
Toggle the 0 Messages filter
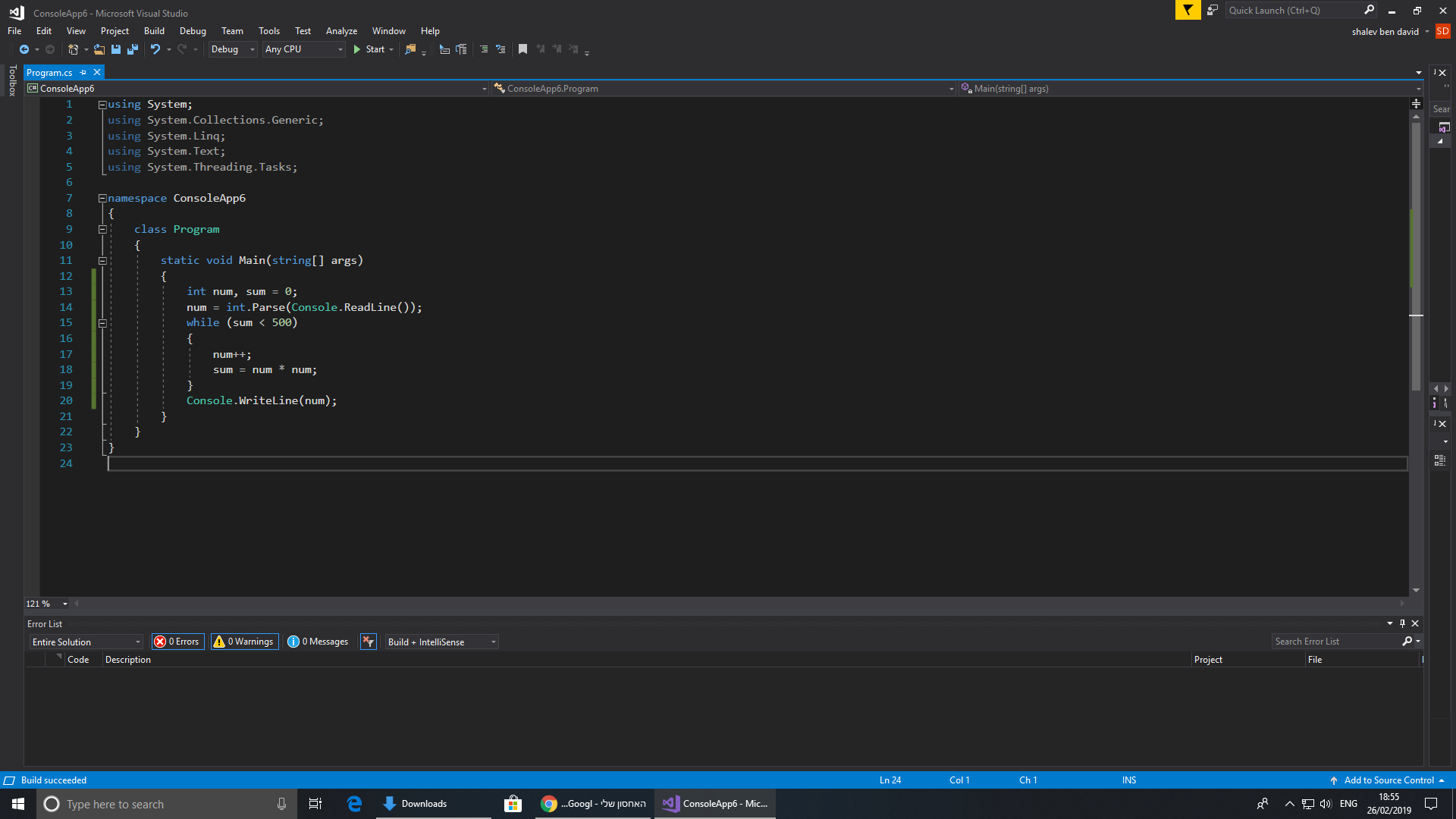point(318,642)
